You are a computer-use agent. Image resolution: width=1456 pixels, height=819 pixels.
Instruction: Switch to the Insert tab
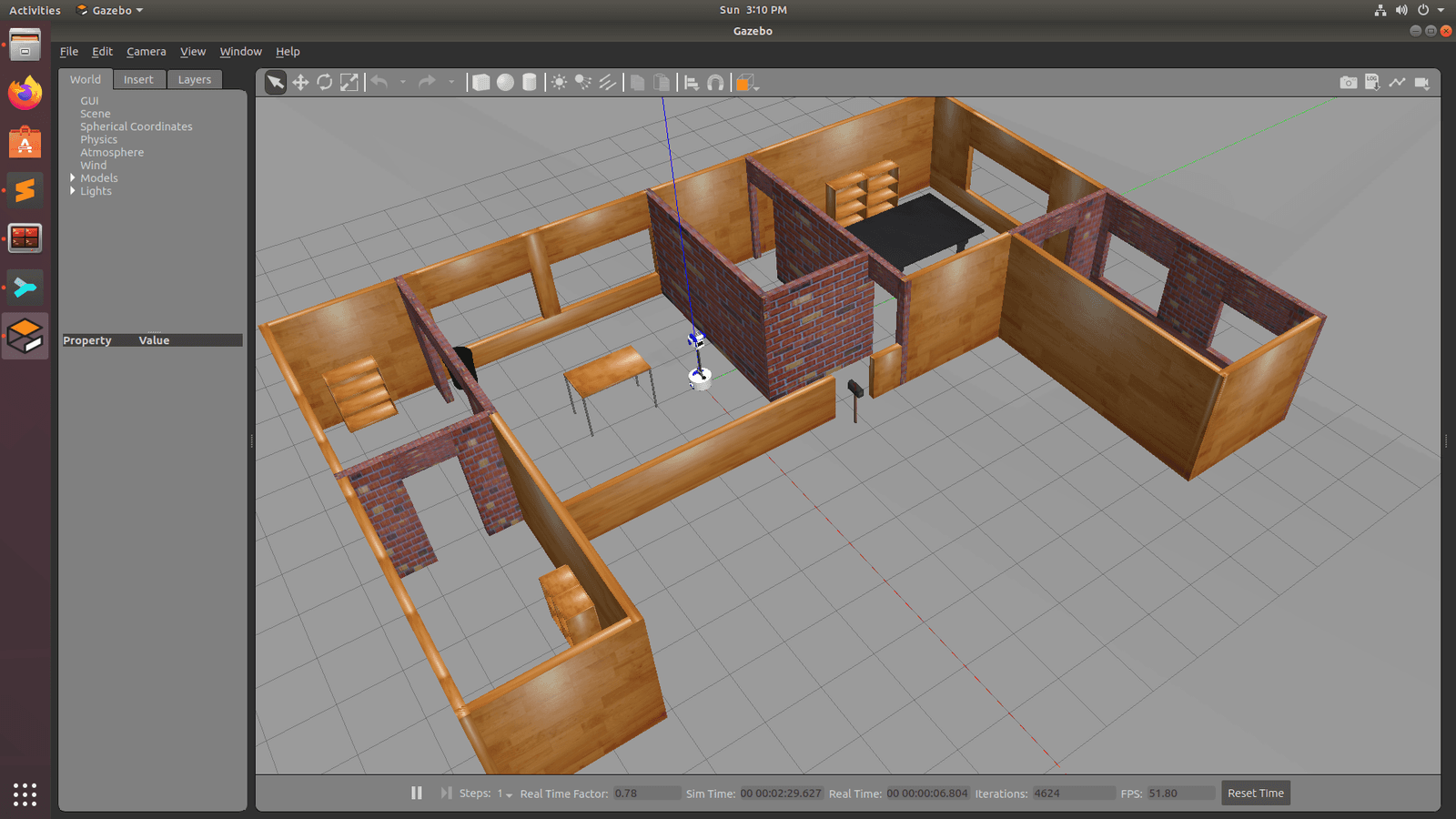click(x=138, y=79)
